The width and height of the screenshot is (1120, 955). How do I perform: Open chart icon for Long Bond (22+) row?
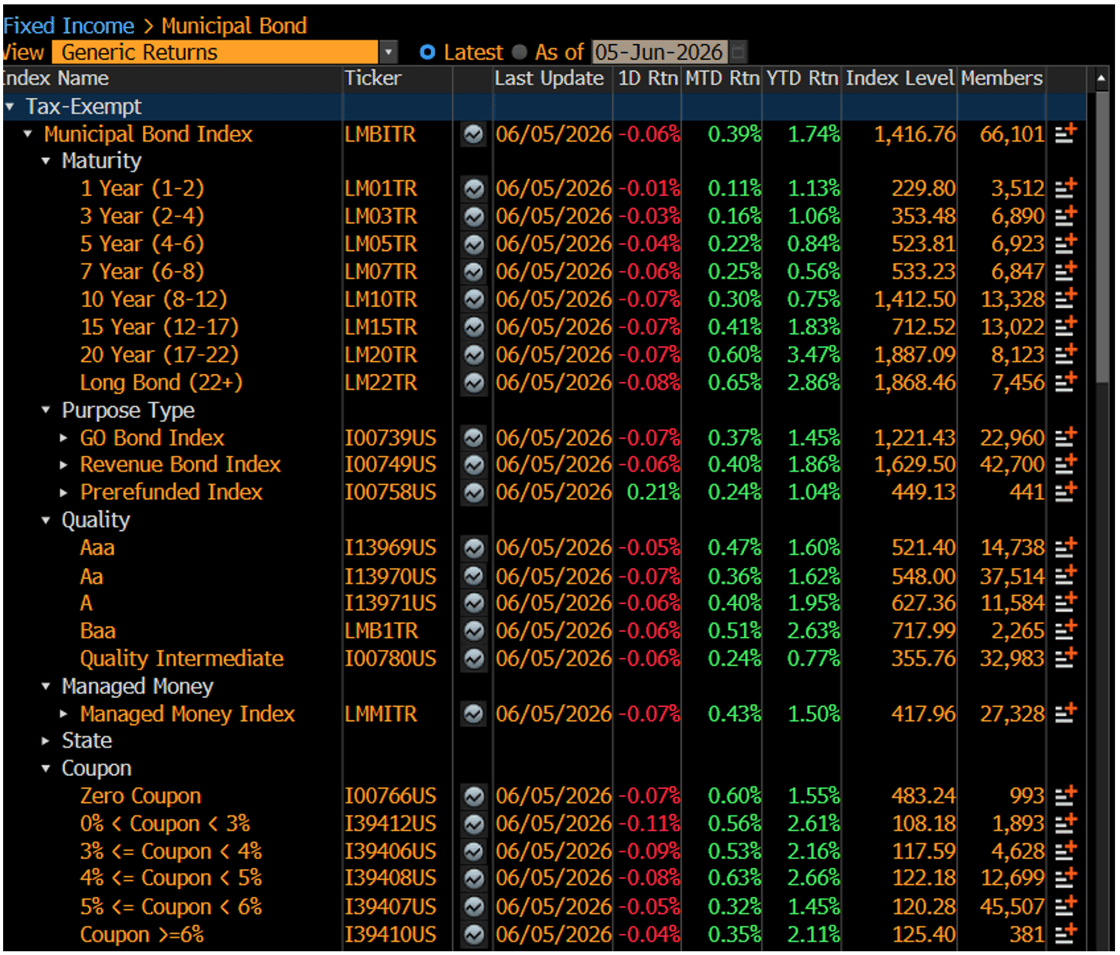click(x=473, y=383)
